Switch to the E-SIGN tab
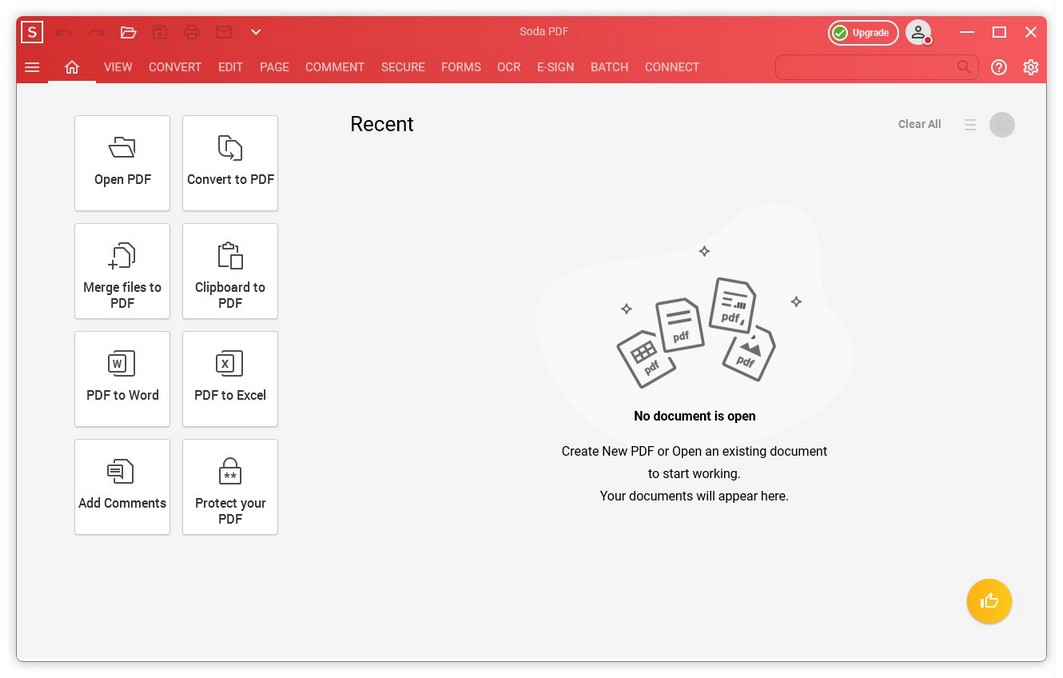This screenshot has height=678, width=1063. (555, 67)
